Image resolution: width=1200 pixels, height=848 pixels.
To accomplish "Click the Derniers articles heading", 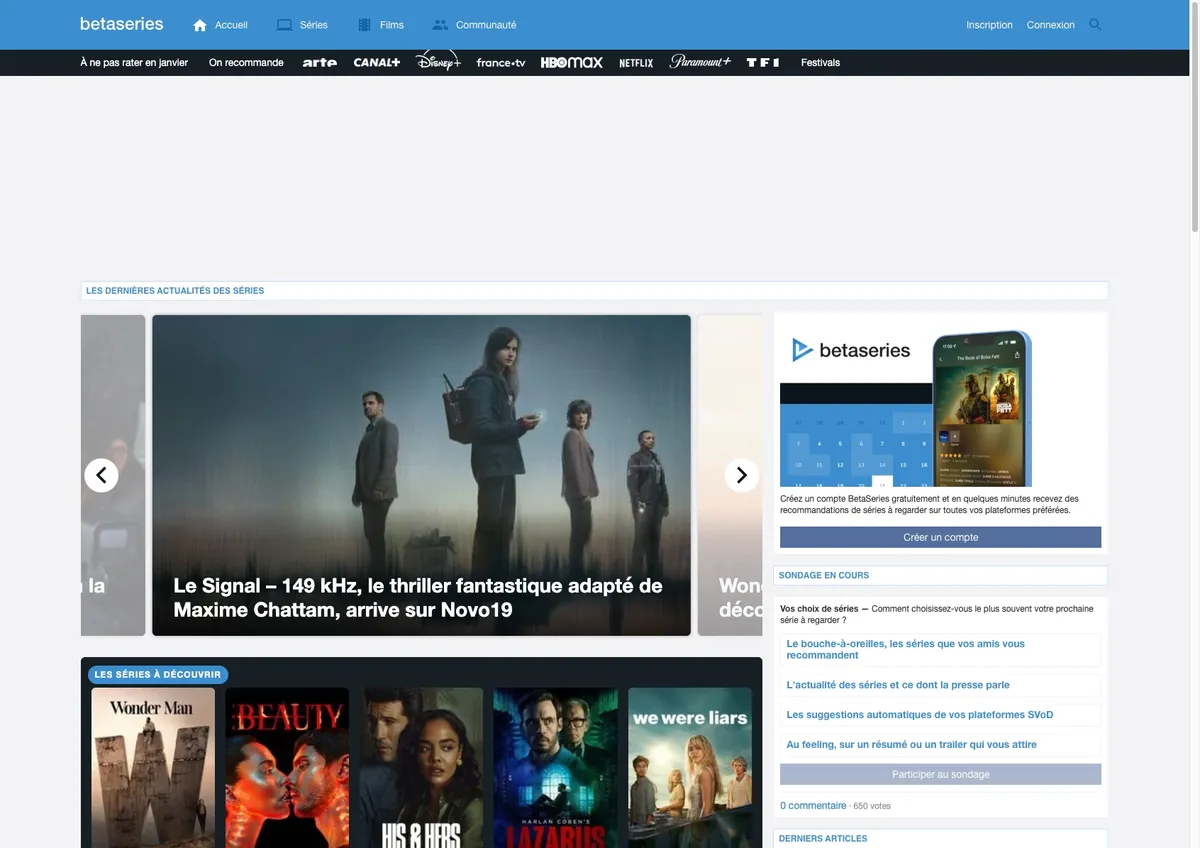I will (x=823, y=839).
